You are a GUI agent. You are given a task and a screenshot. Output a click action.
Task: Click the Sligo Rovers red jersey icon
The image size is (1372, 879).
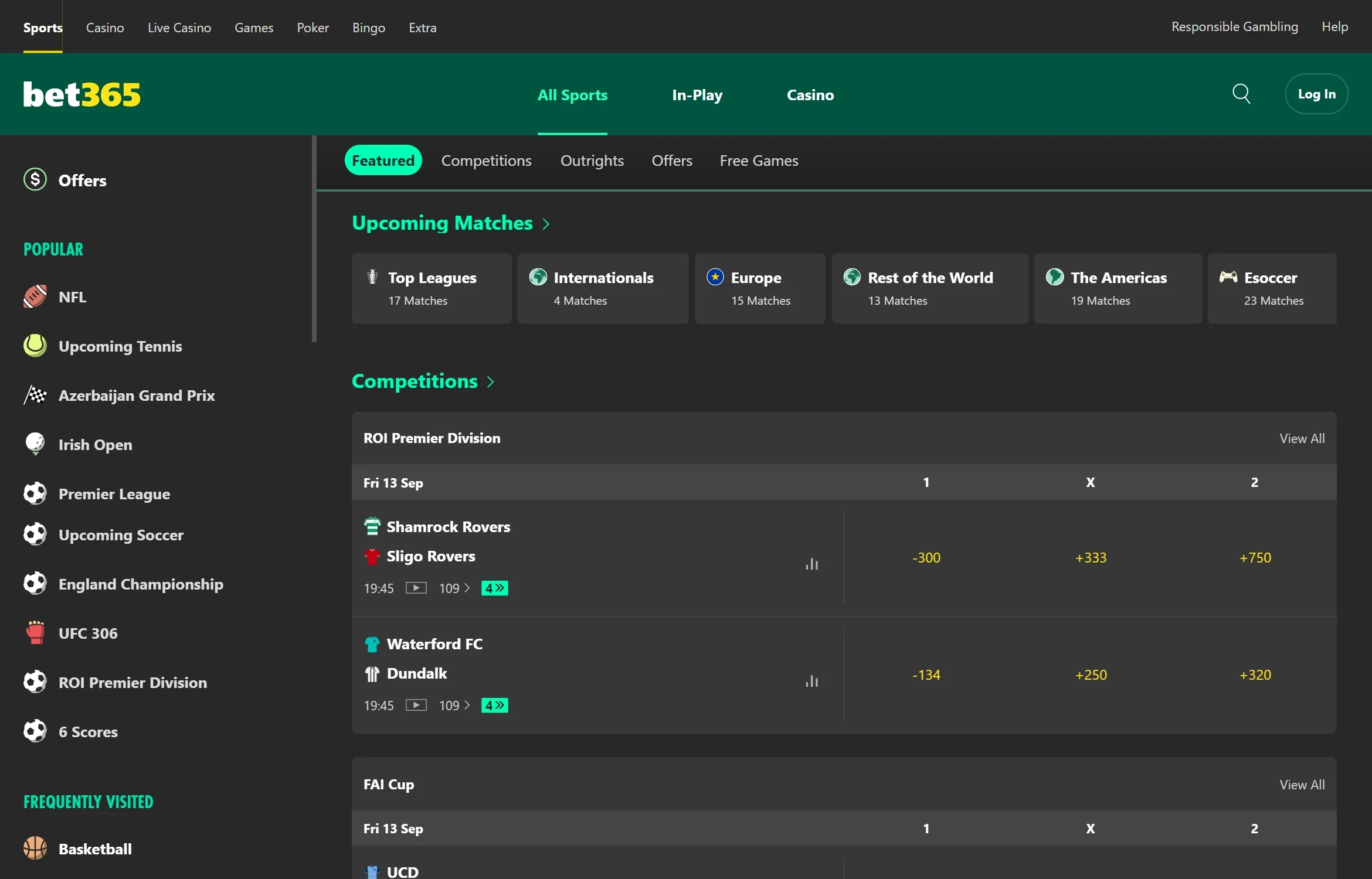coord(372,556)
